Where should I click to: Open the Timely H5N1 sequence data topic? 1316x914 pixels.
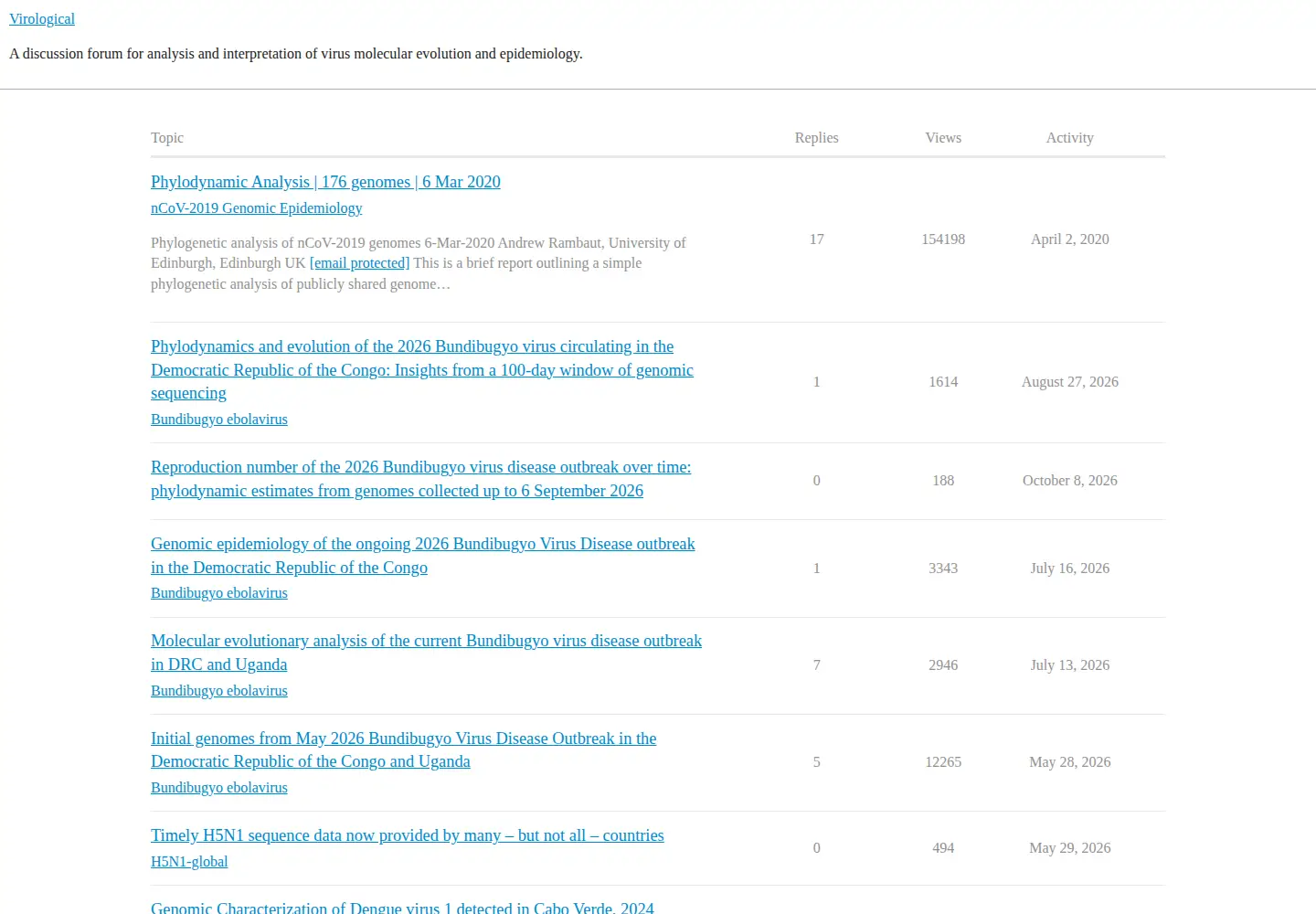tap(408, 835)
